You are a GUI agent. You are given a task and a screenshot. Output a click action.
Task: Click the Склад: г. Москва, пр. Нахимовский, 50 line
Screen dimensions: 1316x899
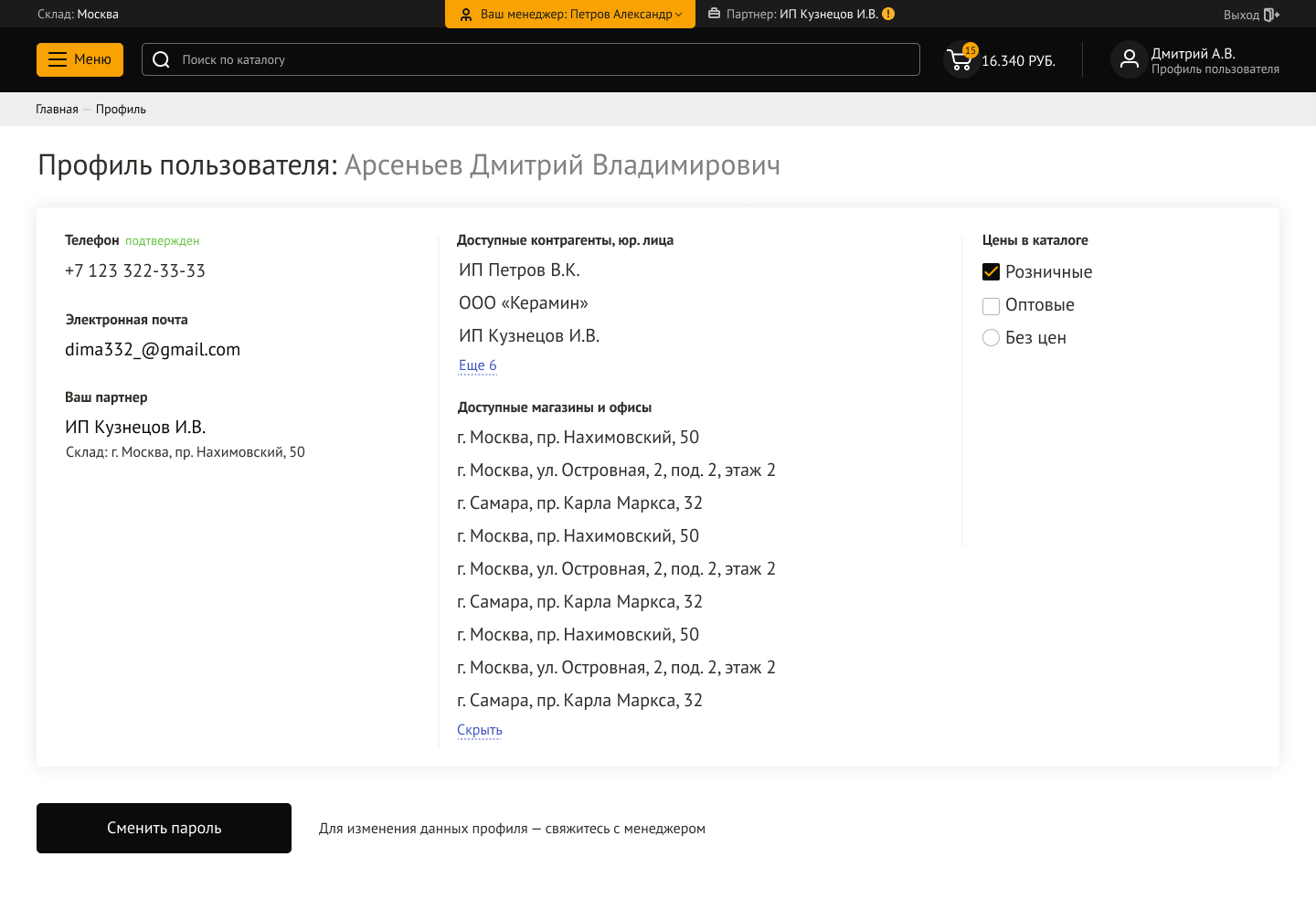pyautogui.click(x=186, y=452)
